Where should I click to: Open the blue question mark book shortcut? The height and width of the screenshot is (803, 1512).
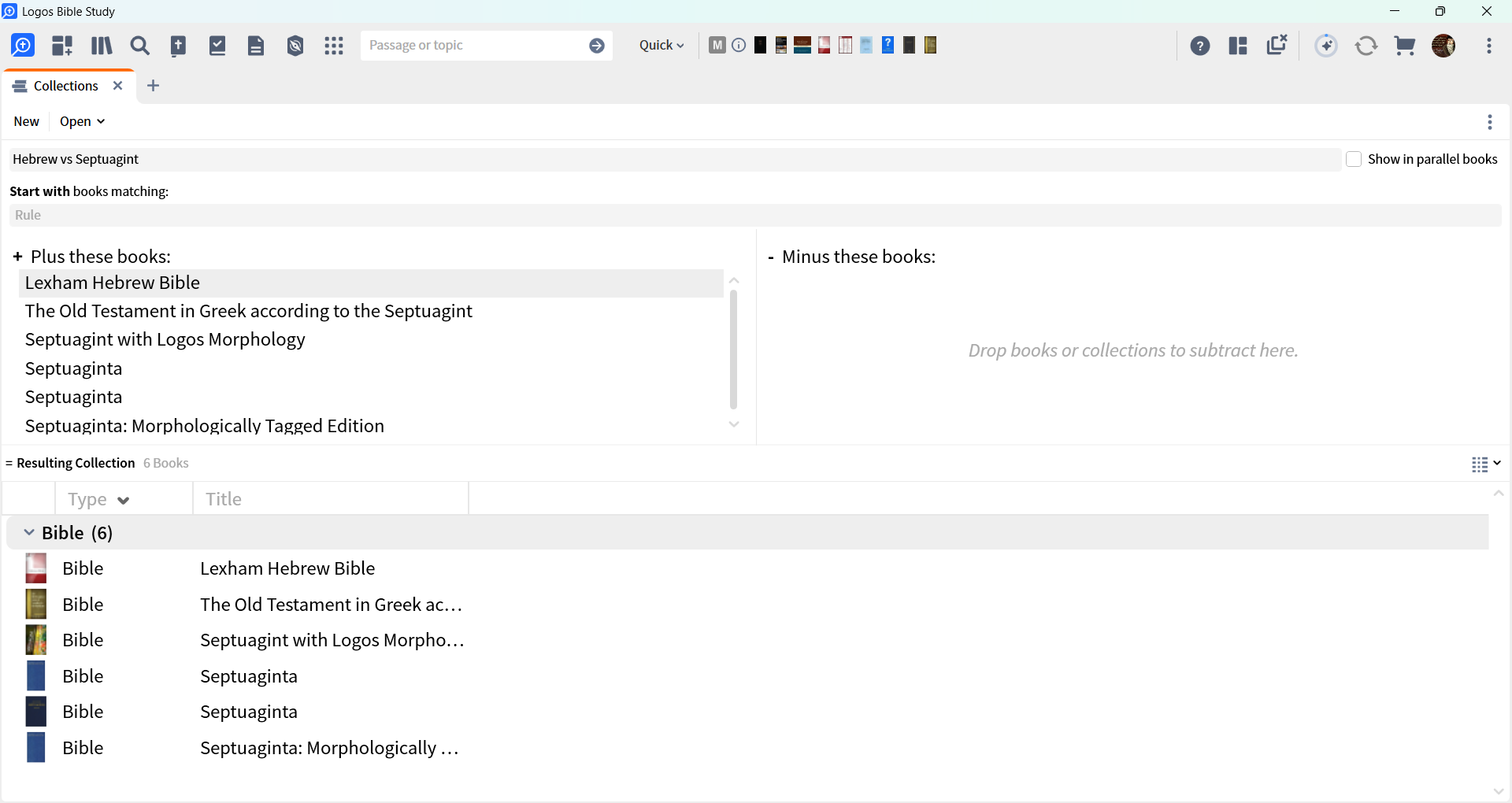[888, 45]
